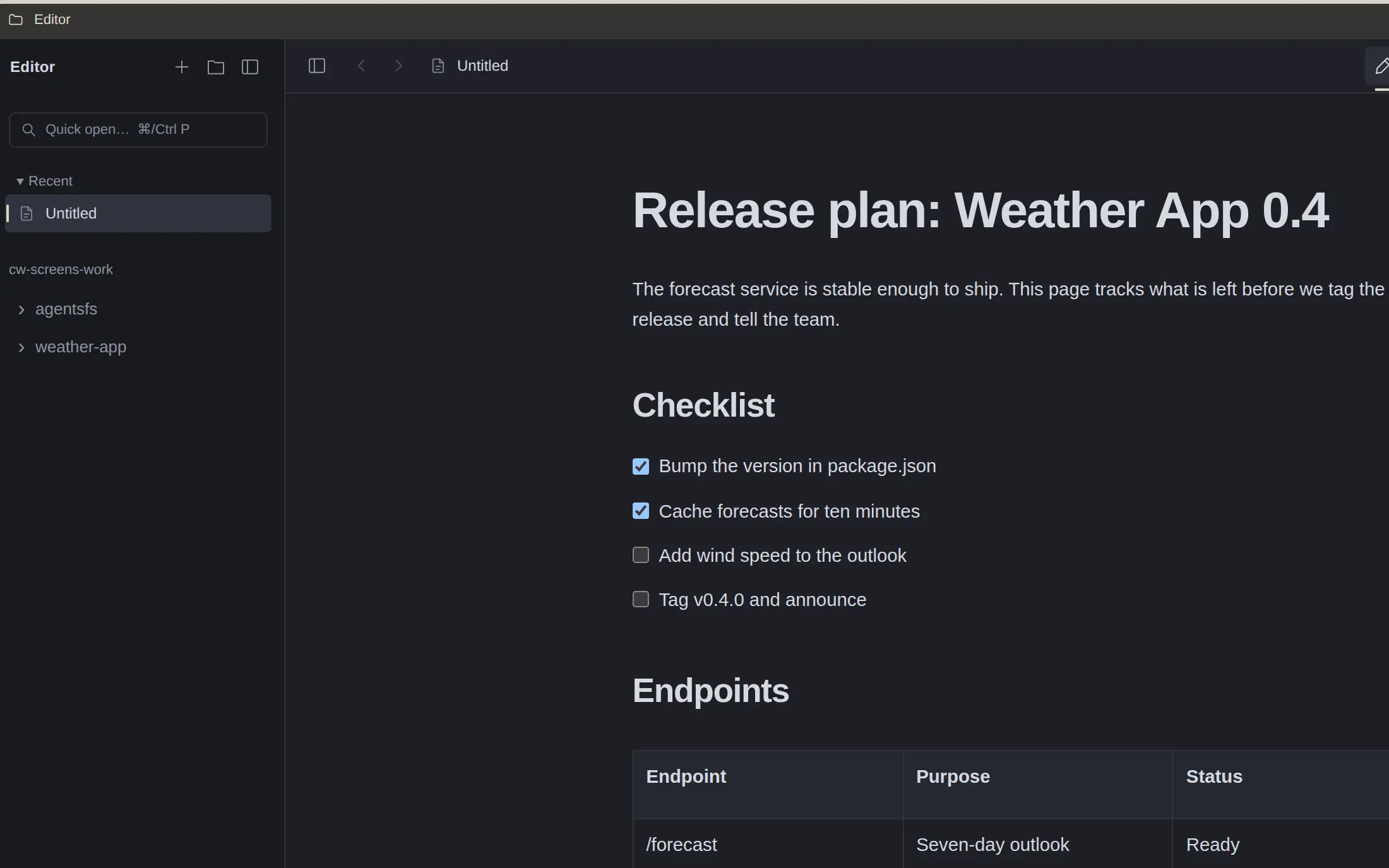This screenshot has width=1389, height=868.
Task: Collapse the Recent section triangle
Action: click(20, 182)
